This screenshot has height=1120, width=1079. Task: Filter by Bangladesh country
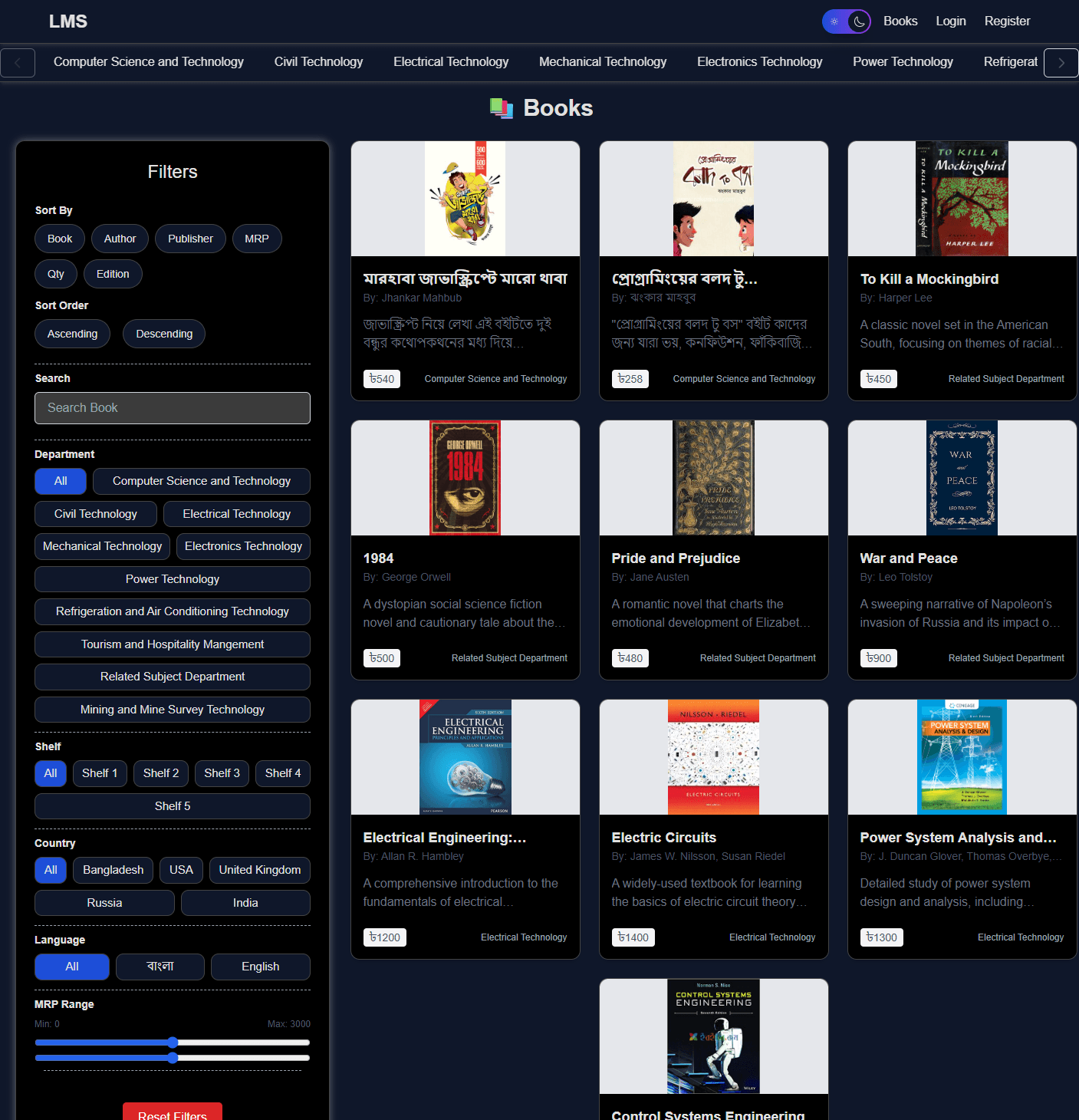pos(113,870)
